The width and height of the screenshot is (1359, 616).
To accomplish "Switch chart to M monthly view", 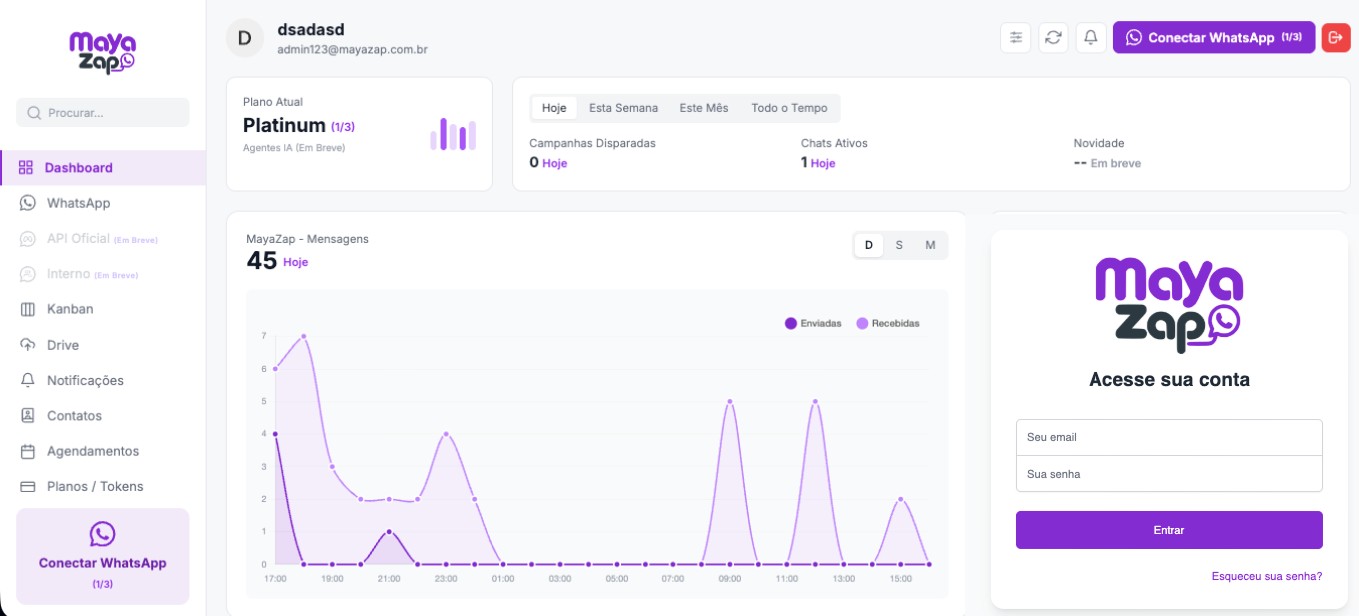I will point(930,245).
